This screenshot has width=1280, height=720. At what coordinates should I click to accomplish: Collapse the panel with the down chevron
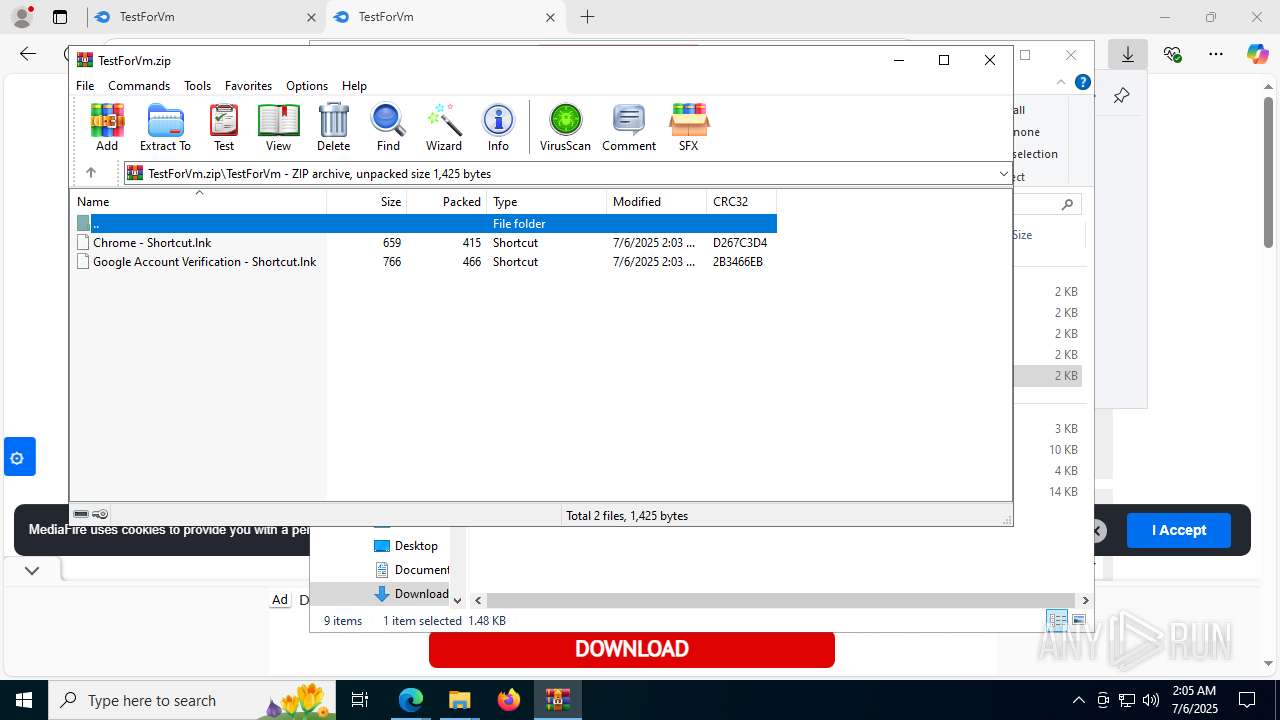[32, 570]
